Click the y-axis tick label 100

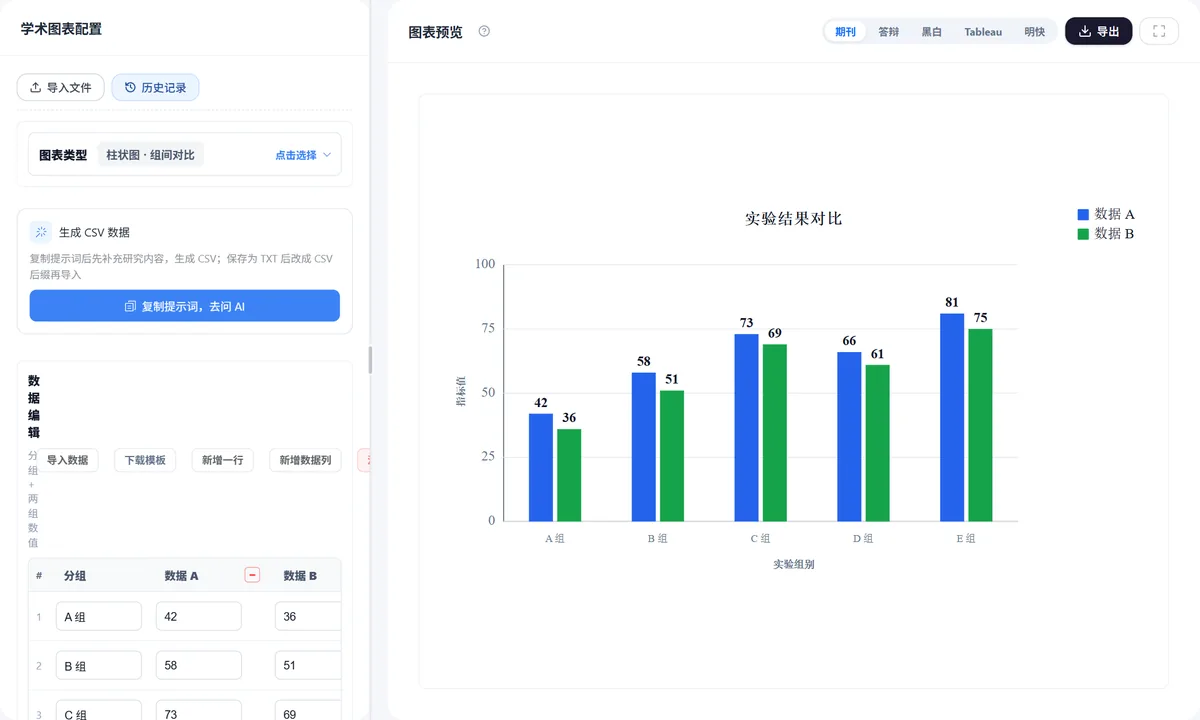pyautogui.click(x=485, y=264)
